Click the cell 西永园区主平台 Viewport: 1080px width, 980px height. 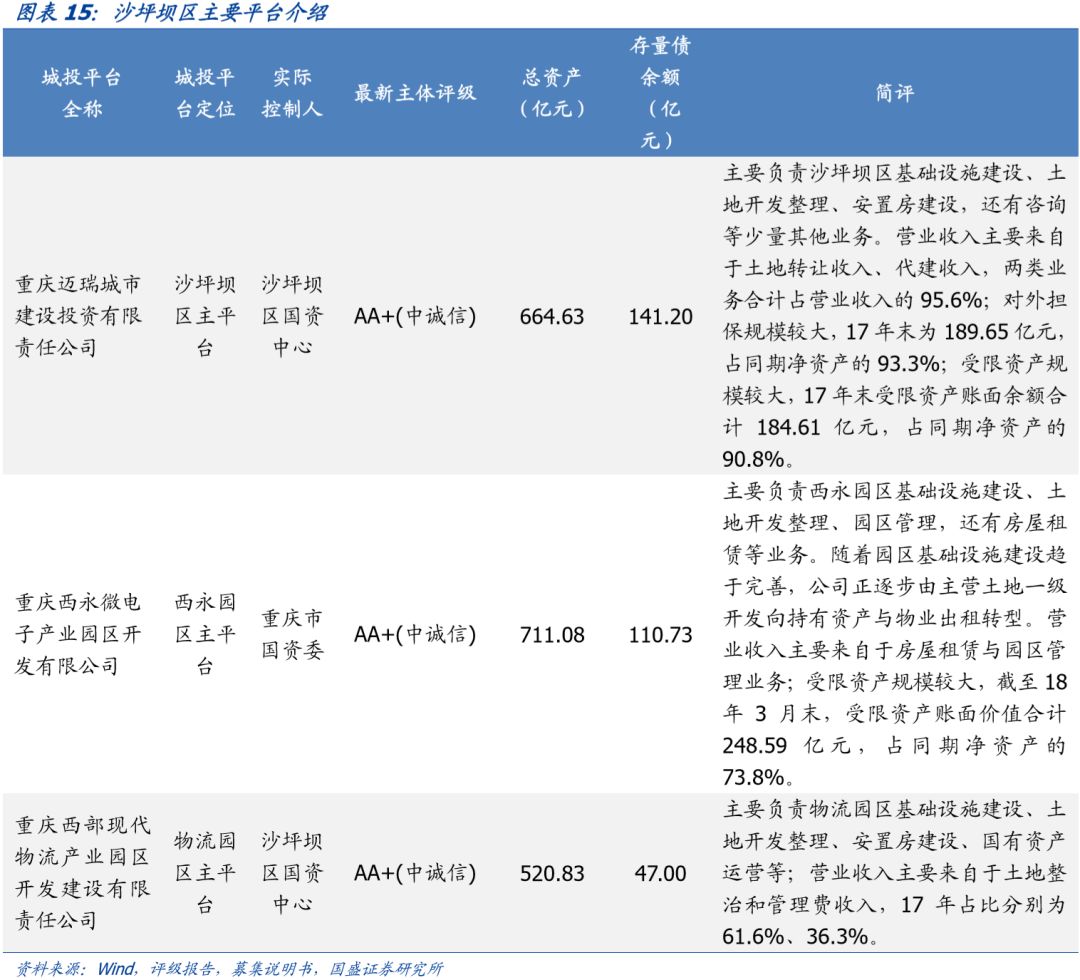coord(205,634)
